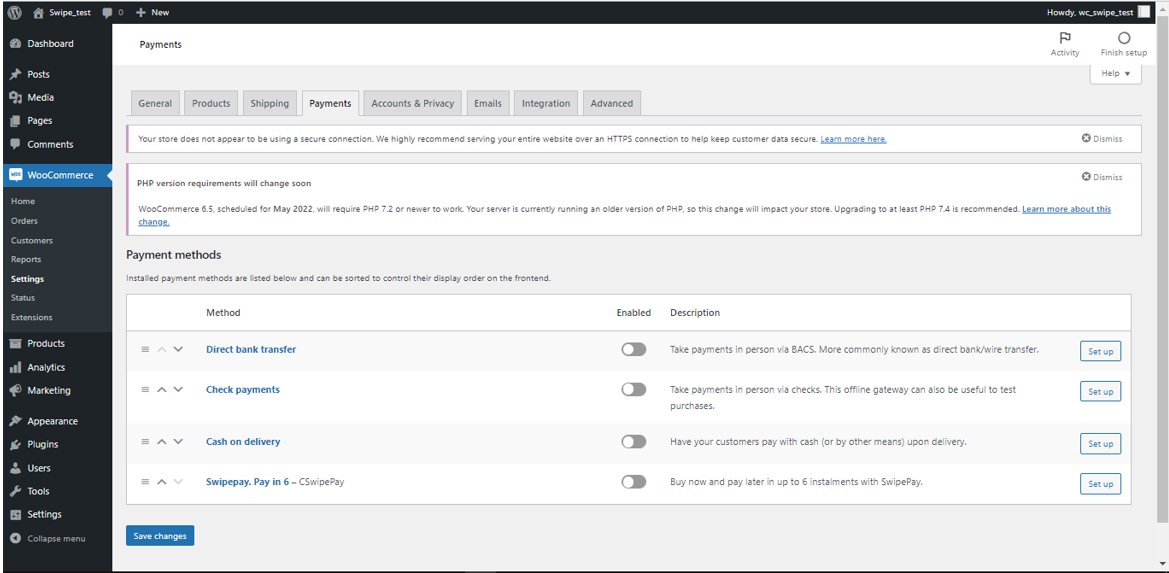1169x573 pixels.
Task: Set up Cash on delivery
Action: click(x=1100, y=443)
